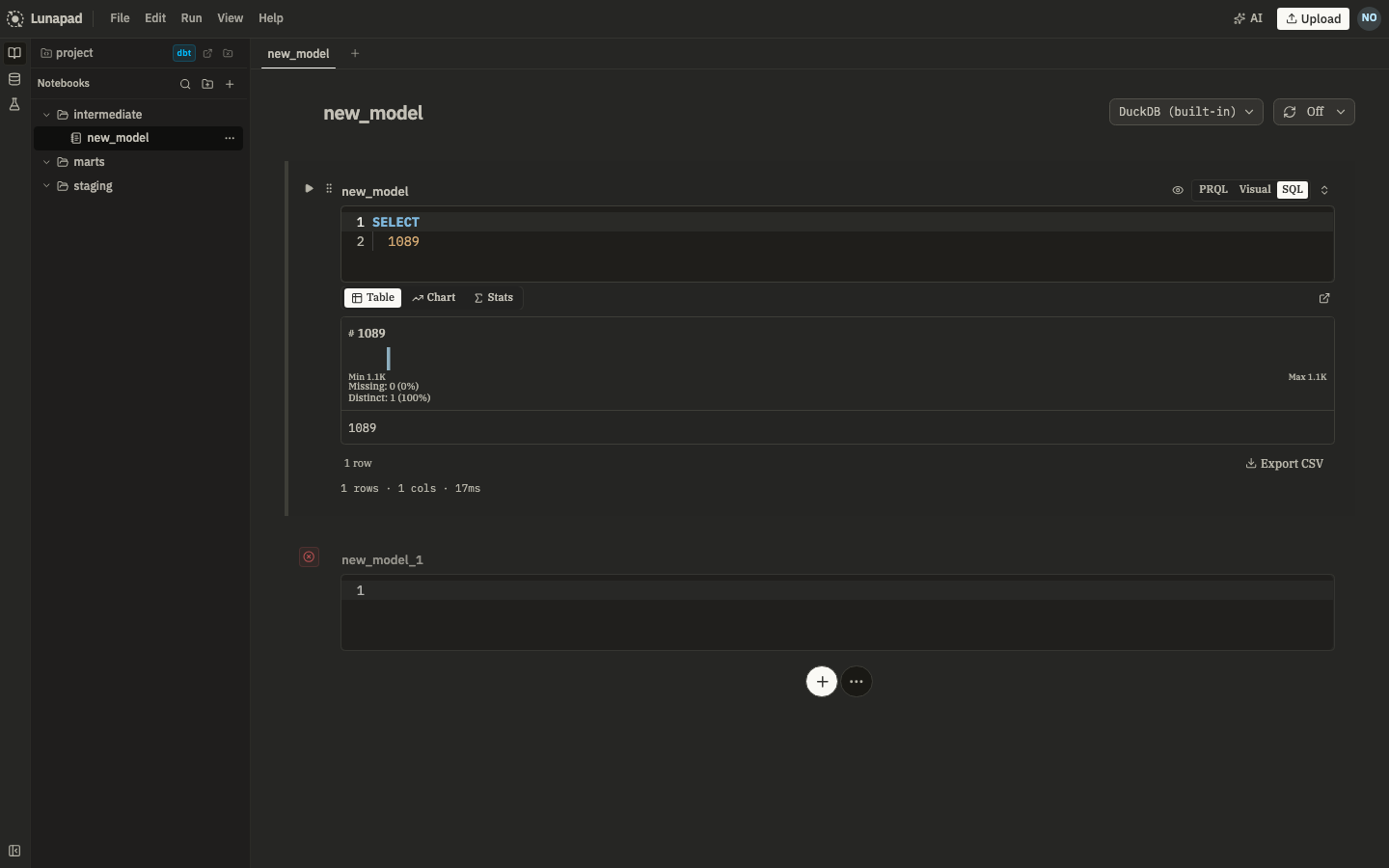
Task: Click the 'Distinct: 1 (100%)' stat text
Action: tap(390, 397)
